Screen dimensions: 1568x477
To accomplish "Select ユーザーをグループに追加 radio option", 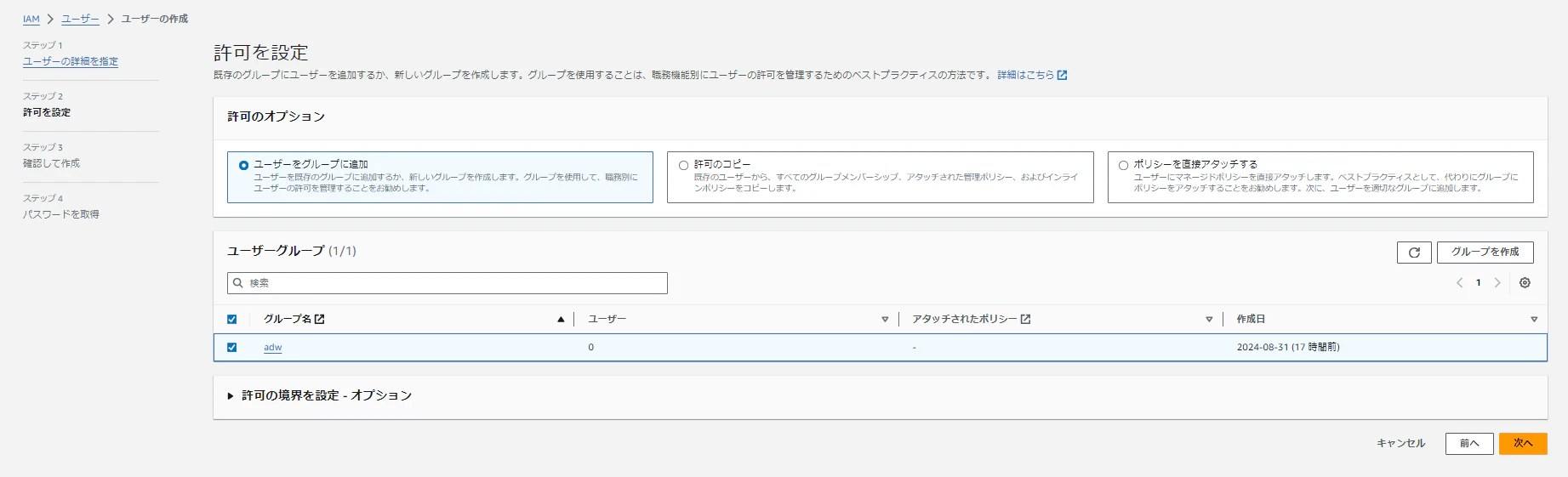I will point(243,165).
